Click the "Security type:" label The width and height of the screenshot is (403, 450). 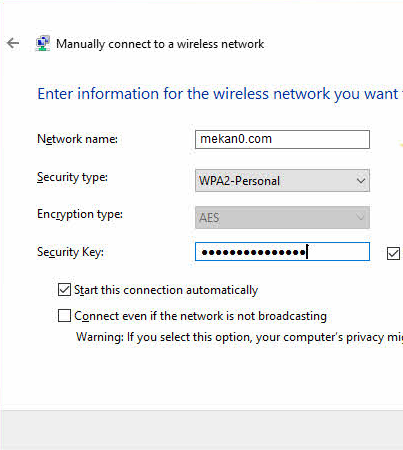[72, 177]
